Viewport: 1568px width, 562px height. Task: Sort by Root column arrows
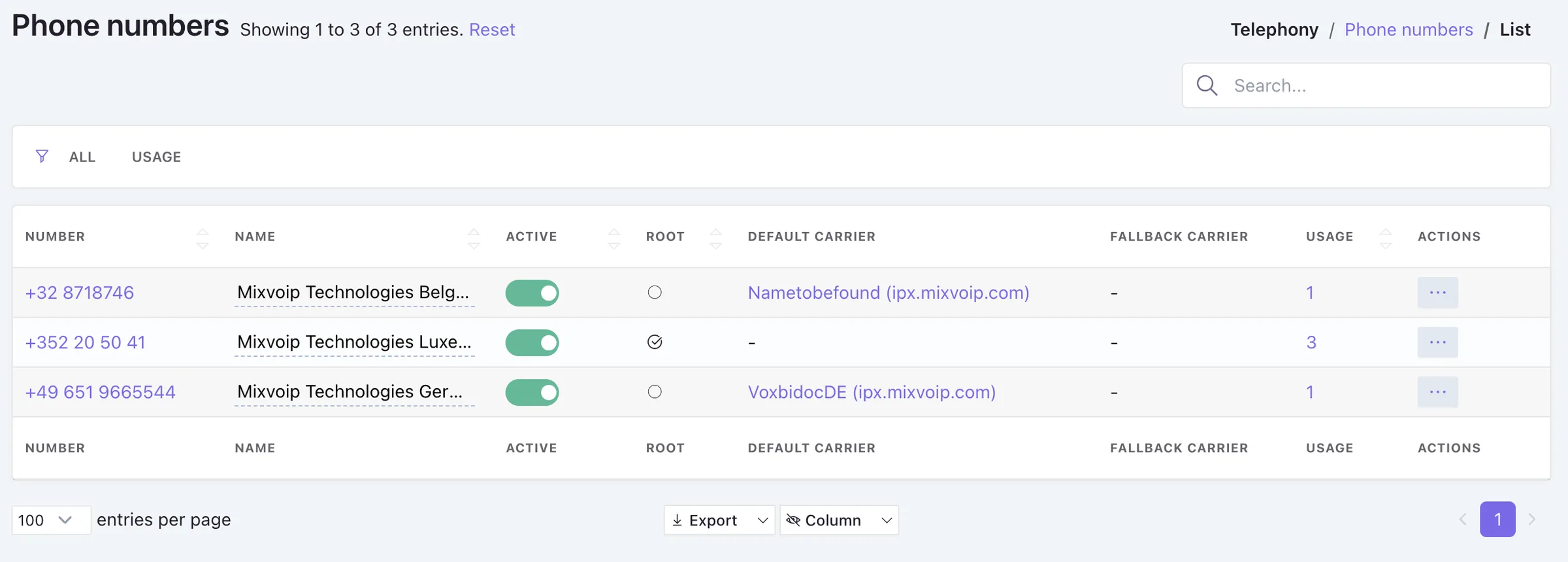coord(715,238)
